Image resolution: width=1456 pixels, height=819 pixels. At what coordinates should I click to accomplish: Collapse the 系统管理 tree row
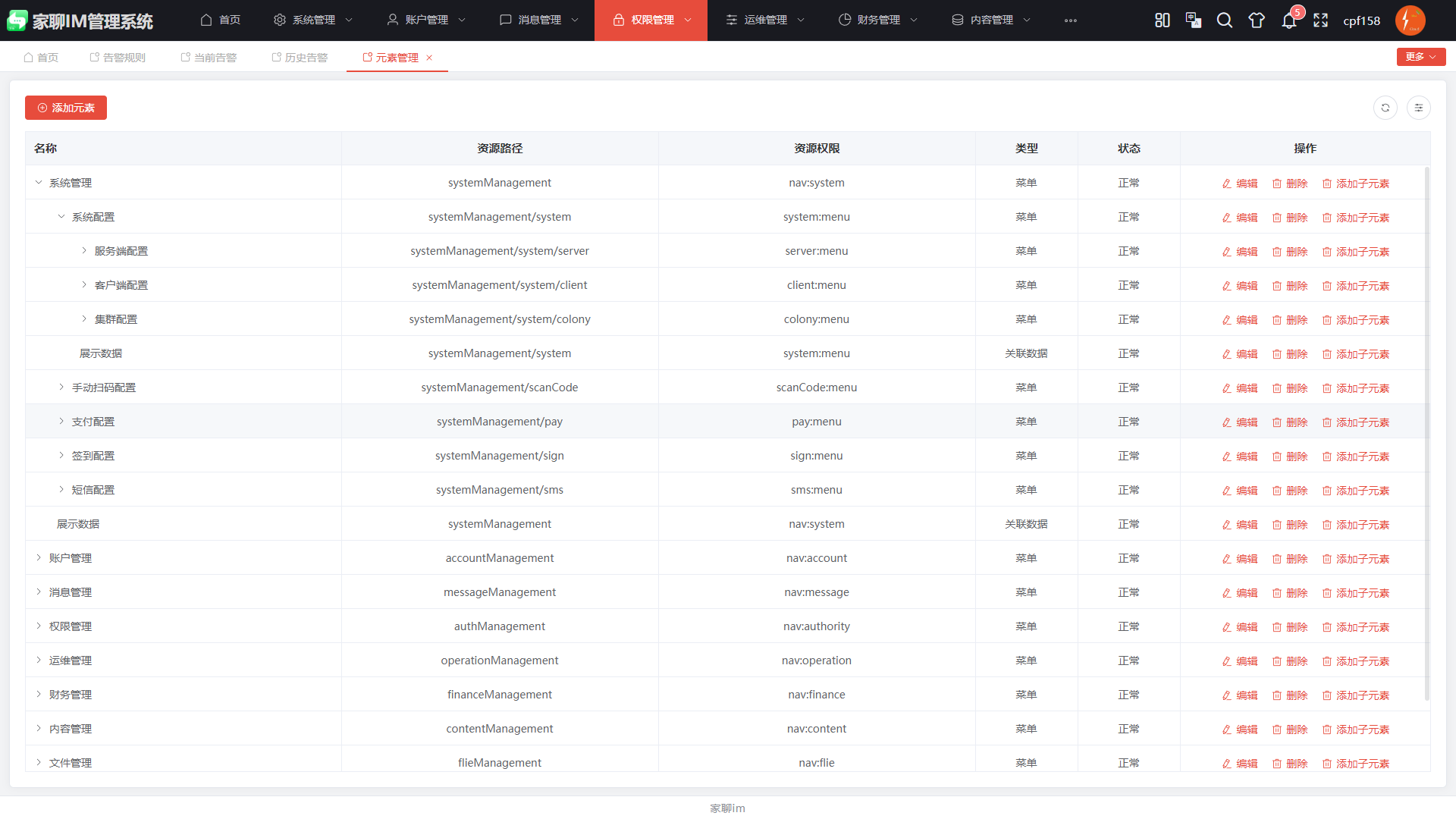pos(39,183)
